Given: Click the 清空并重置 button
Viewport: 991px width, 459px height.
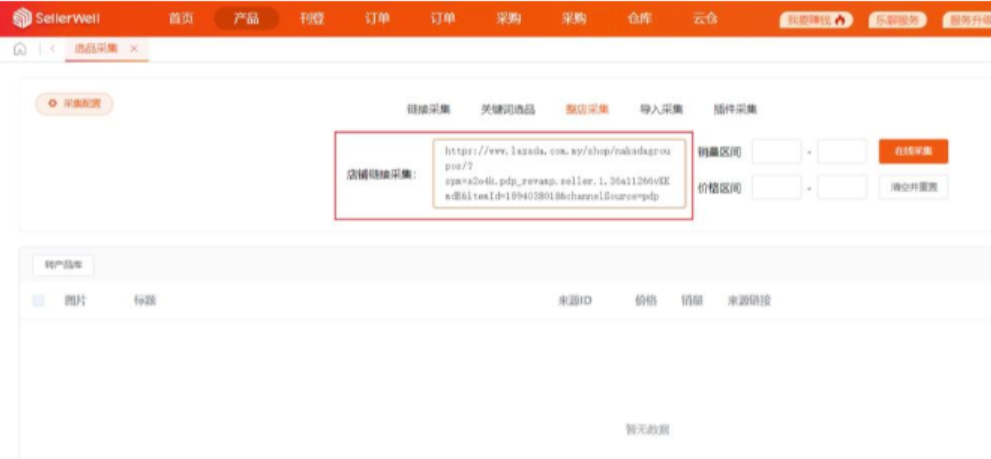Looking at the screenshot, I should [913, 188].
